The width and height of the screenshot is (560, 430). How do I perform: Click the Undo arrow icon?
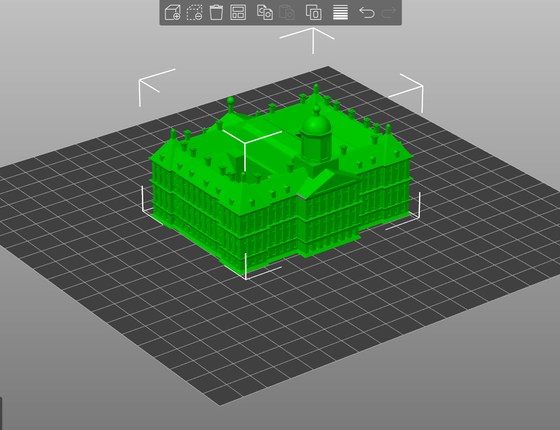367,12
